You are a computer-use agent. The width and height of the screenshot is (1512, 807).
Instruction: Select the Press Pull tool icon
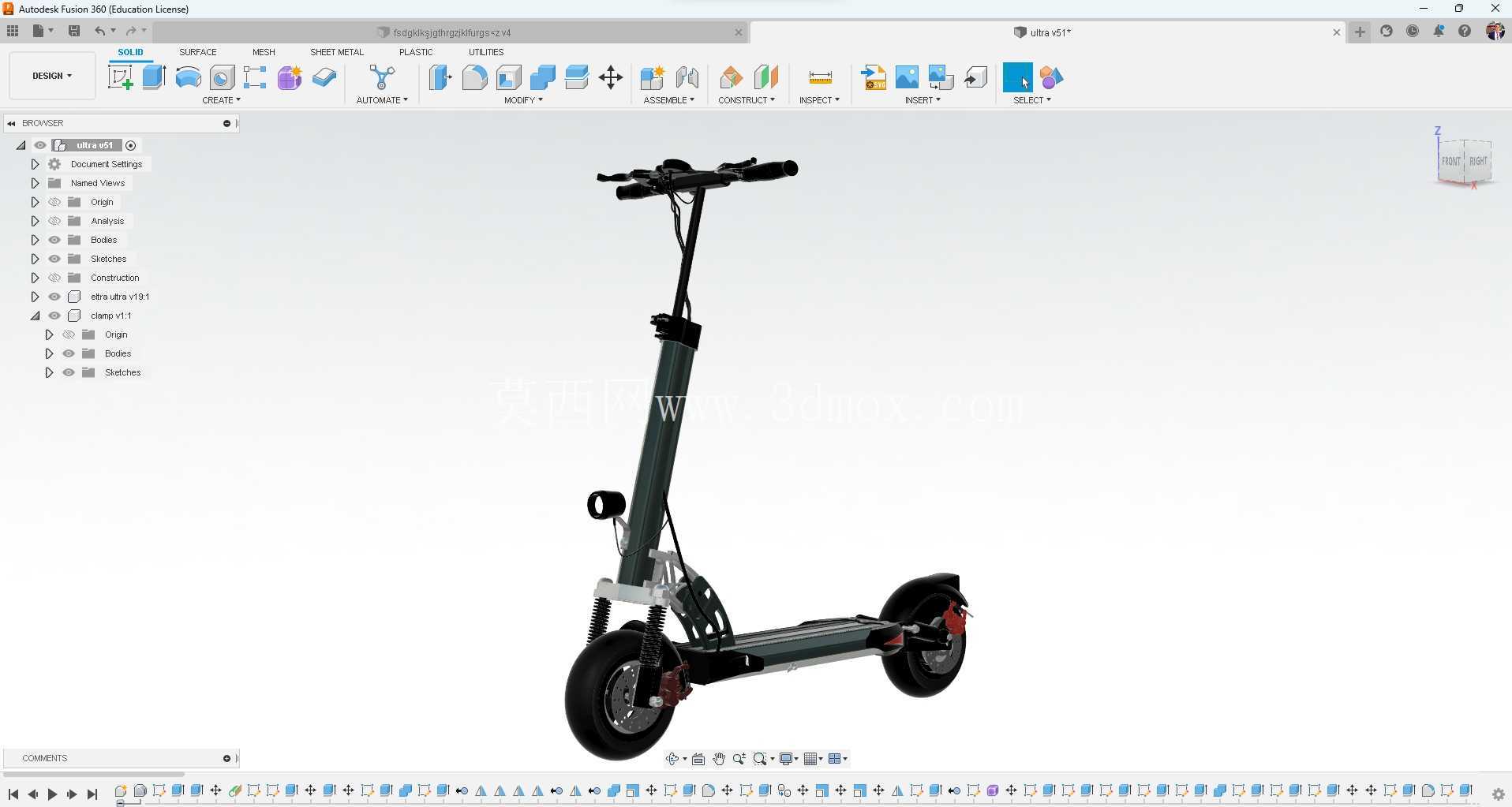tap(440, 77)
